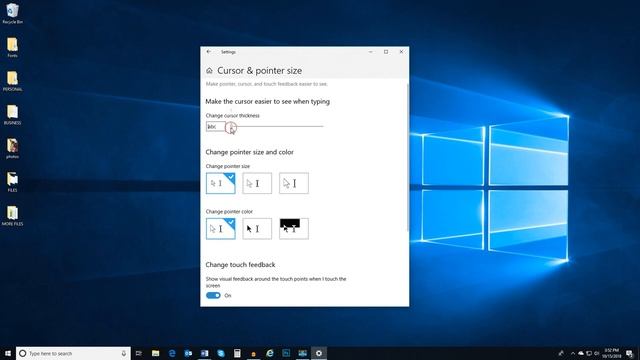This screenshot has height=360, width=640.
Task: Open the taskbar icon left of the Settings gear
Action: (x=302, y=353)
